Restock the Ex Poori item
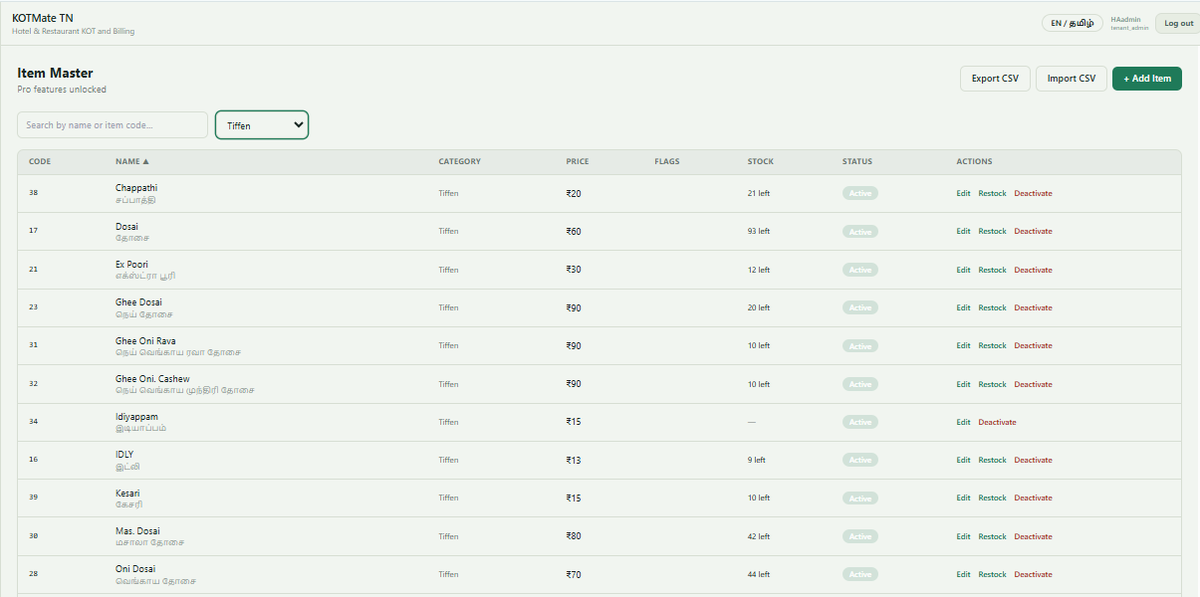The width and height of the screenshot is (1200, 597). coord(992,270)
